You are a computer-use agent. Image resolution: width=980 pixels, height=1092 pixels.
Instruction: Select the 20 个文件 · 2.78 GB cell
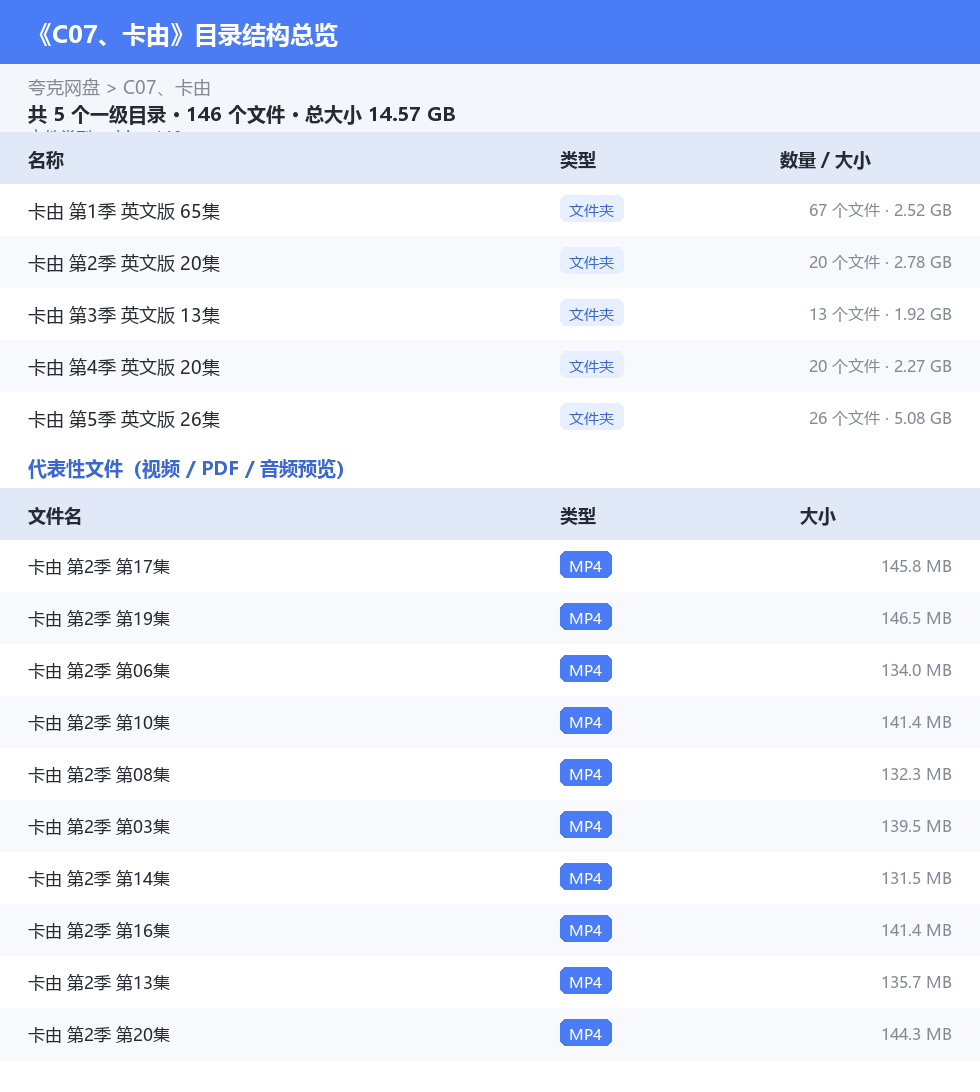880,263
